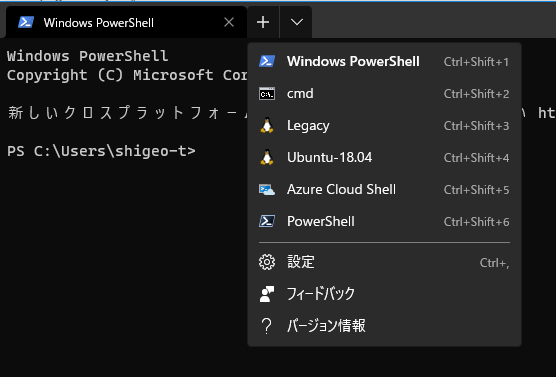Click the settings gear icon
The width and height of the screenshot is (556, 377).
click(x=267, y=262)
